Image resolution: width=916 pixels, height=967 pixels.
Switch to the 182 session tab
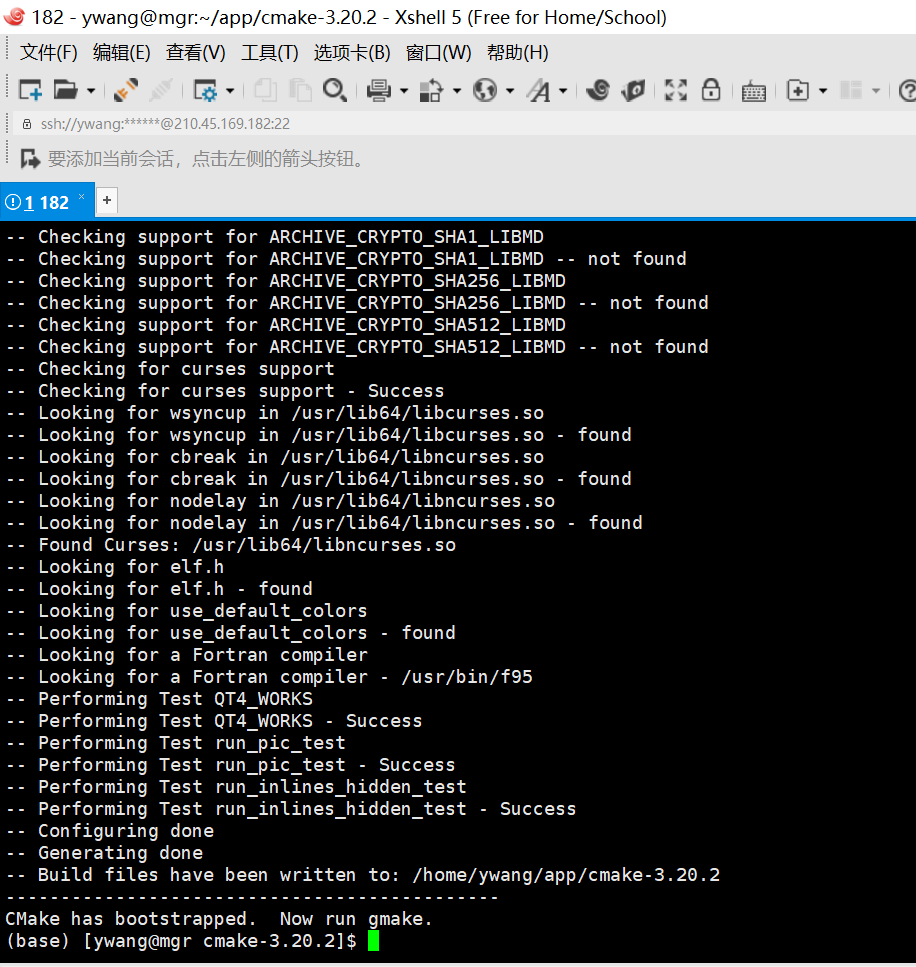pos(45,201)
